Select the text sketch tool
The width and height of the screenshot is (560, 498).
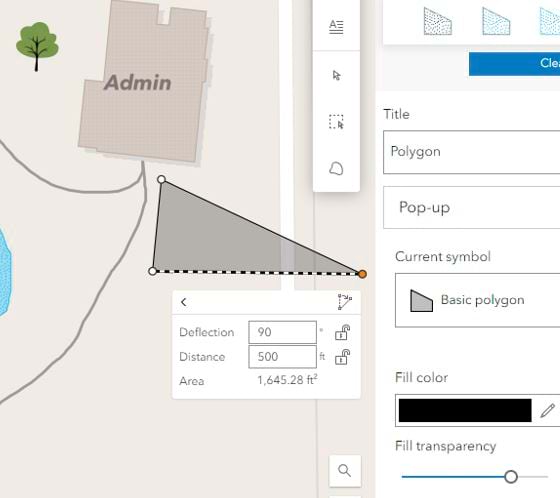coord(336,27)
